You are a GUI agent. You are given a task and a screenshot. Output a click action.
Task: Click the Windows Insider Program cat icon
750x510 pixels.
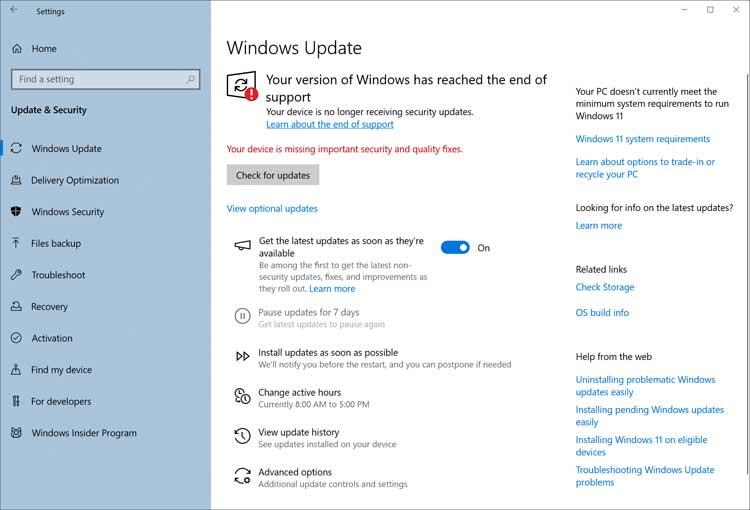pyautogui.click(x=16, y=432)
